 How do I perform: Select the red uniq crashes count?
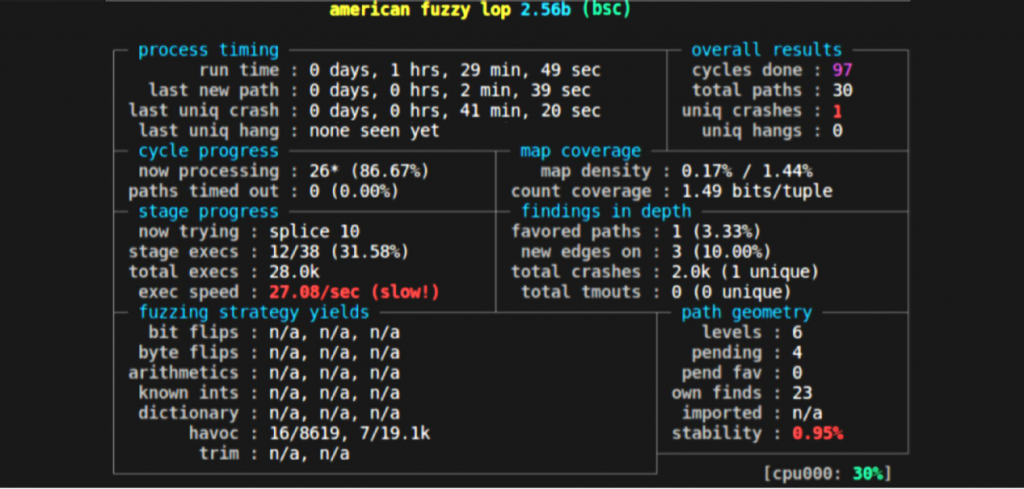point(837,111)
